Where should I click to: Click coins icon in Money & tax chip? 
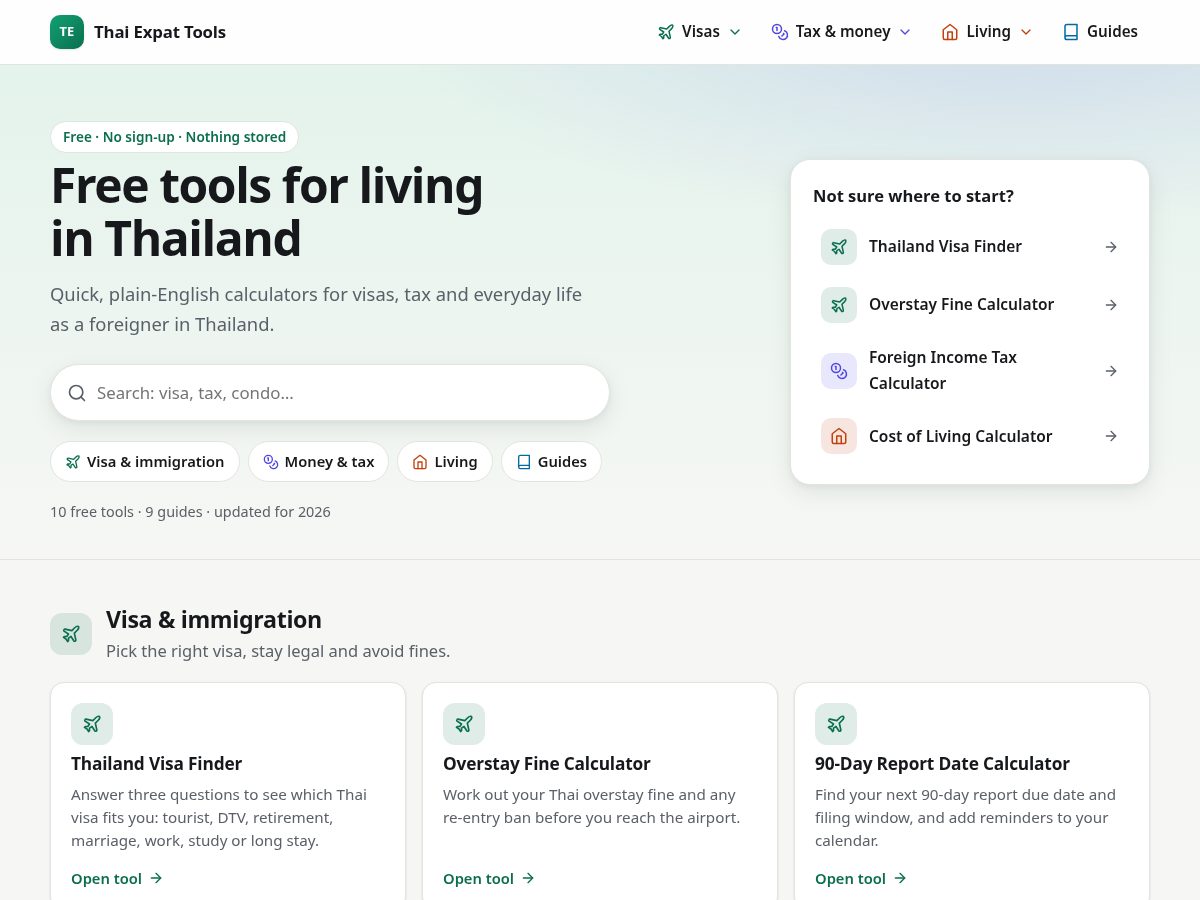pos(271,462)
